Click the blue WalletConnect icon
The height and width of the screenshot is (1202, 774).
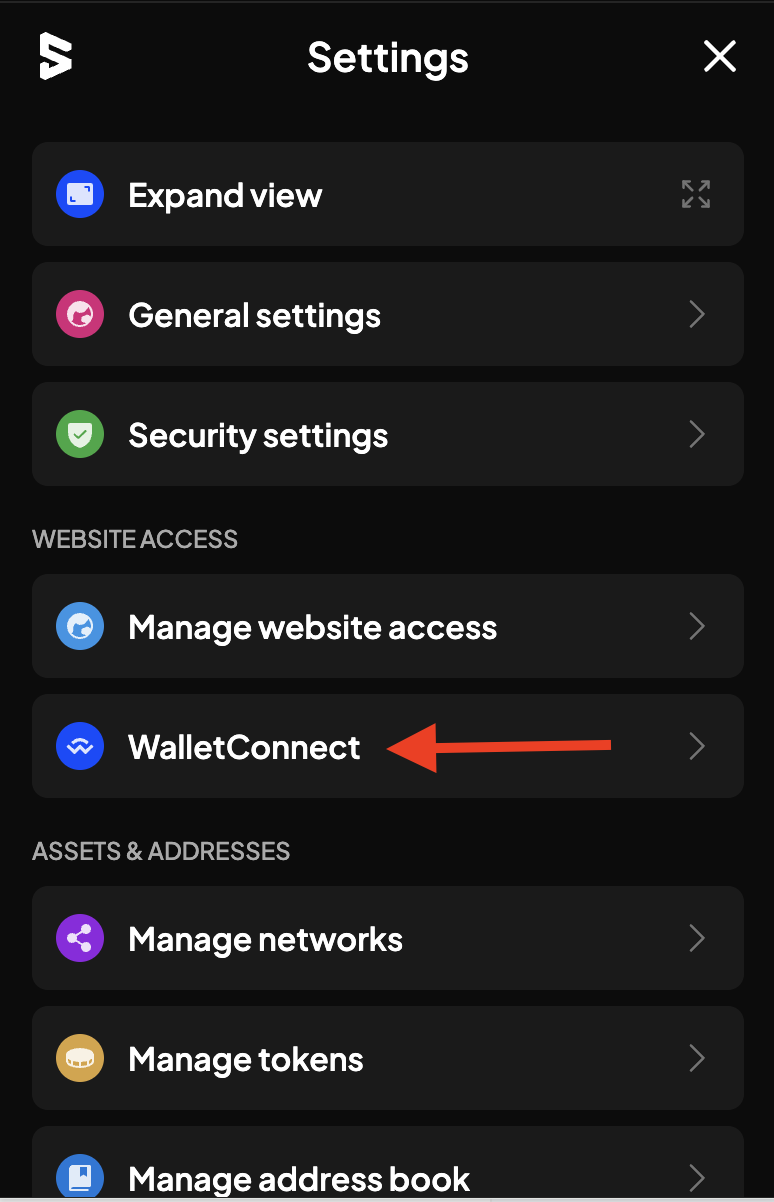(x=80, y=747)
